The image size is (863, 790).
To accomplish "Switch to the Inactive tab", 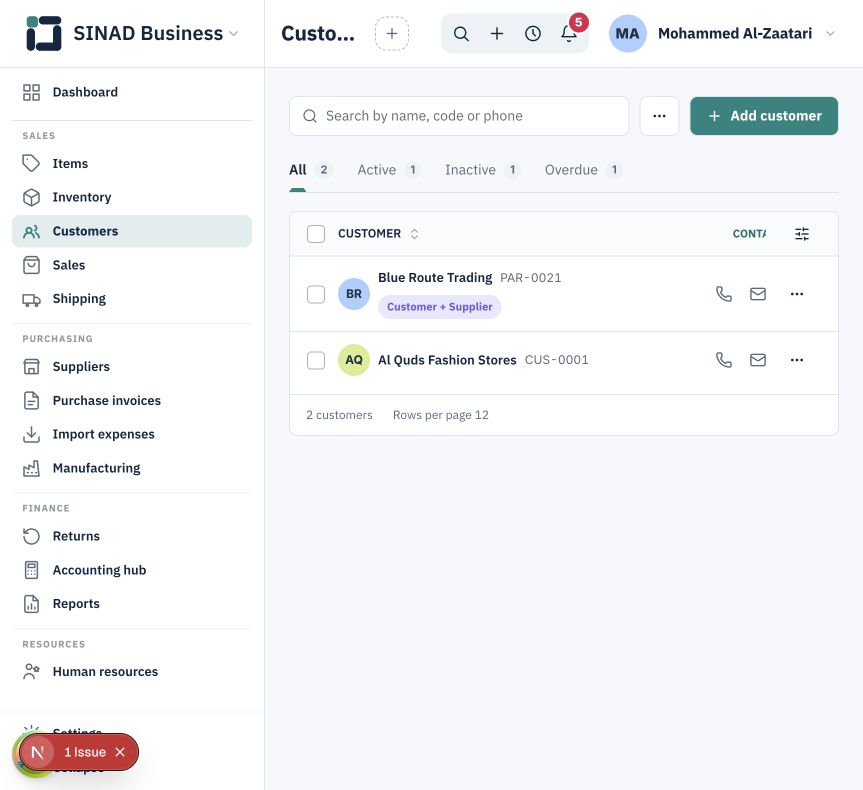I will click(482, 170).
